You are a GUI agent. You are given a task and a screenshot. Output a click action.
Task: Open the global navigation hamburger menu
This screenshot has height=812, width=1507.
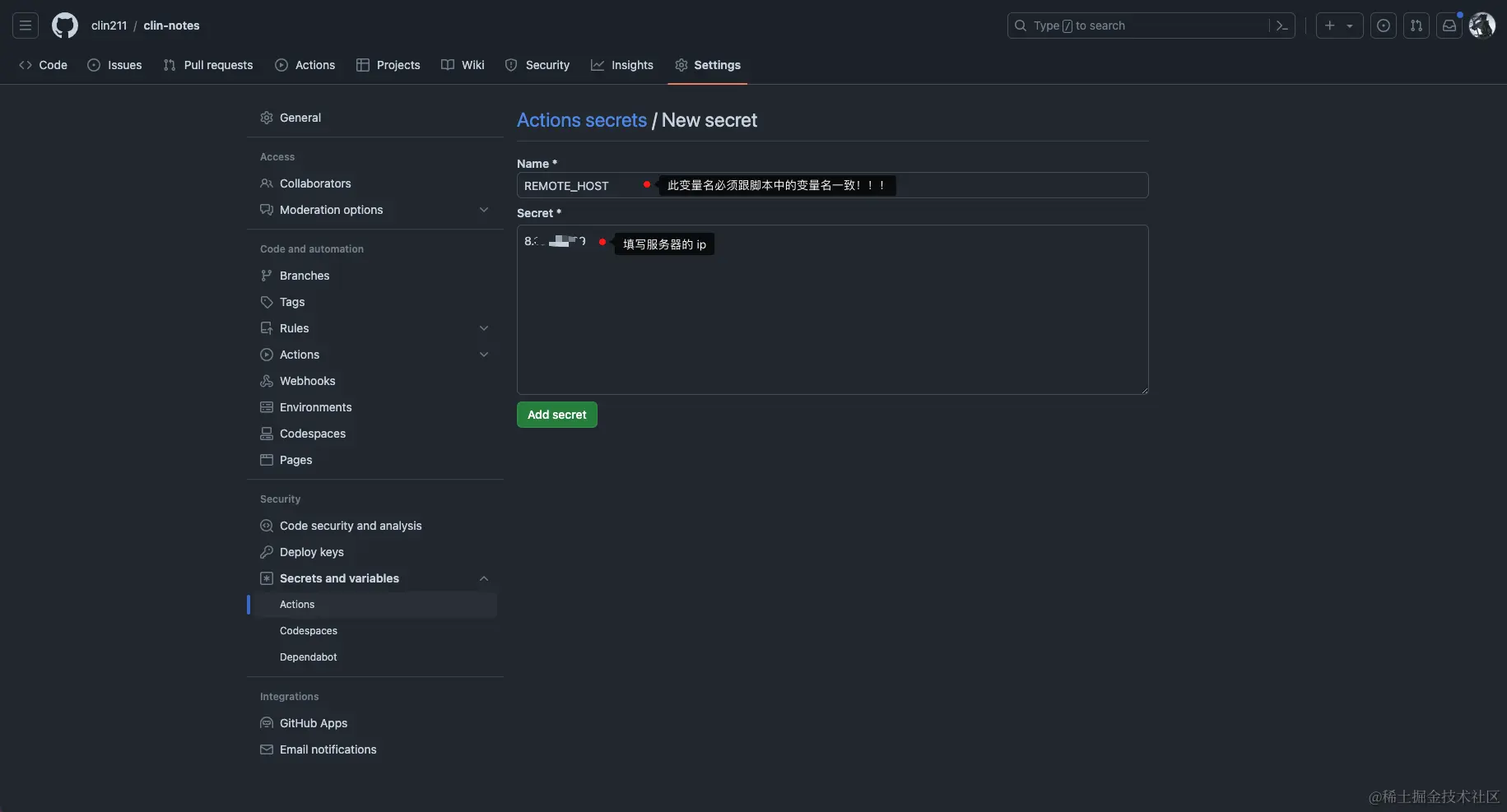(26, 26)
